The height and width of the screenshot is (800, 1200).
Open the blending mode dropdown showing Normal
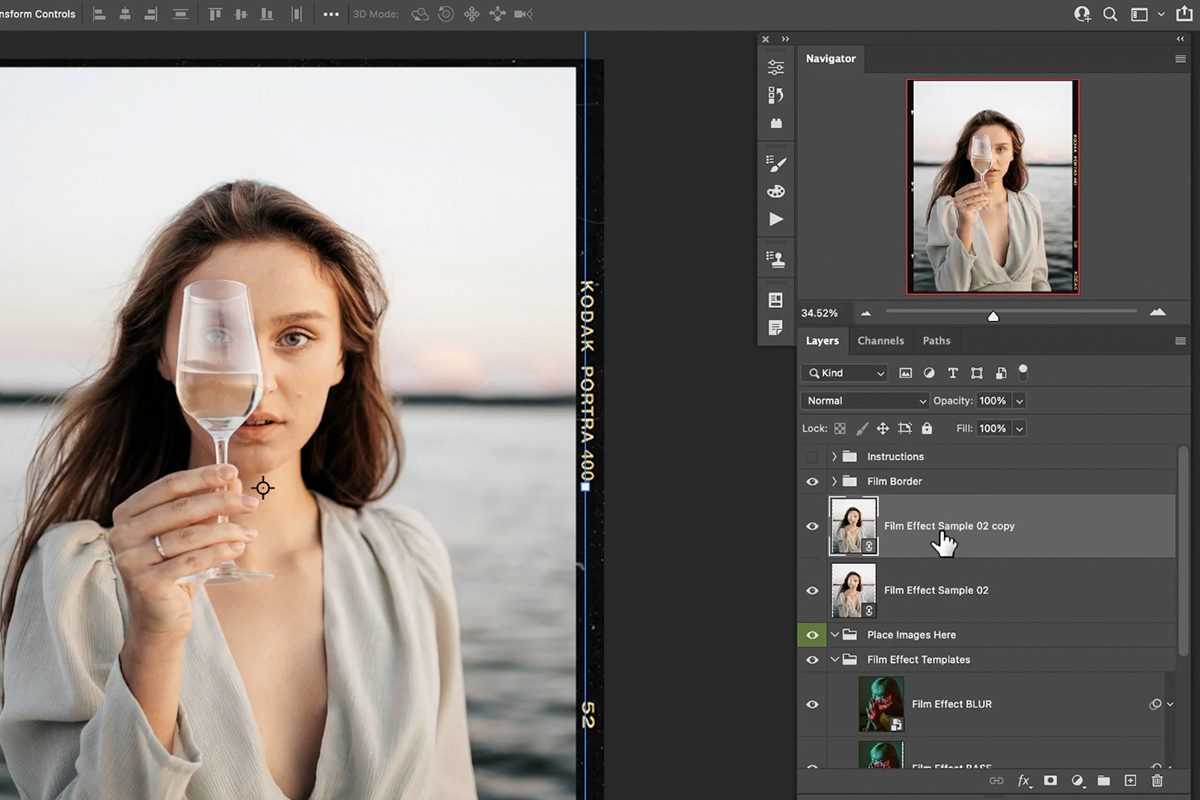pos(863,400)
